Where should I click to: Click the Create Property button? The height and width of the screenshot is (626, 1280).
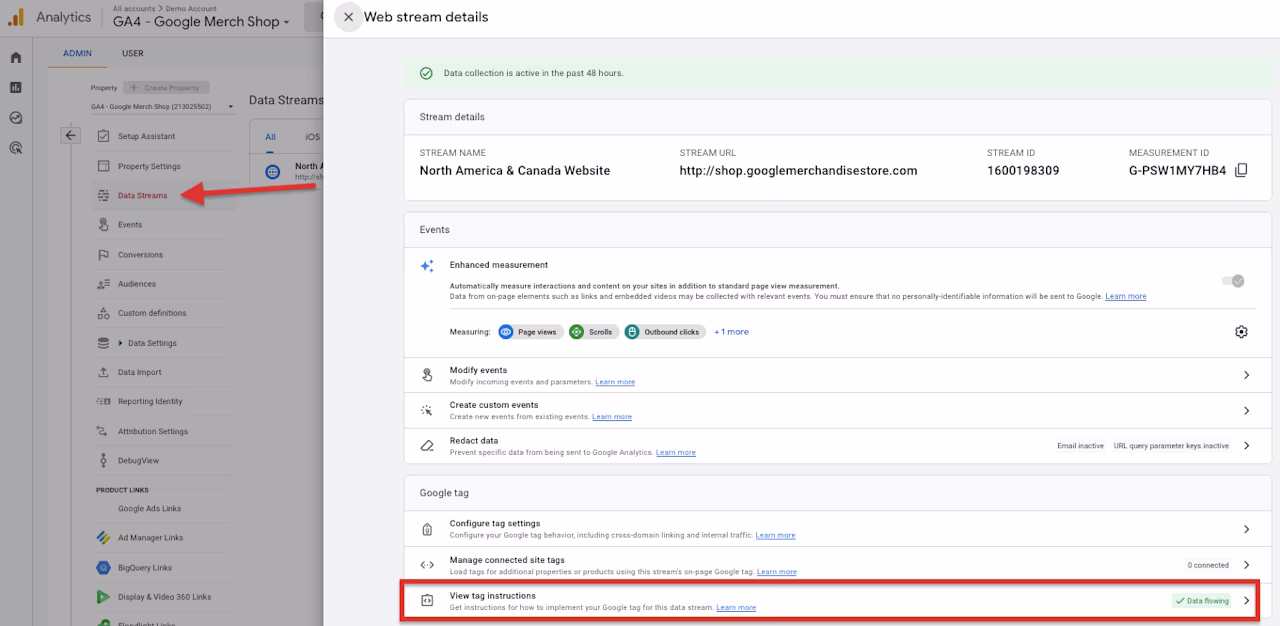click(x=166, y=88)
